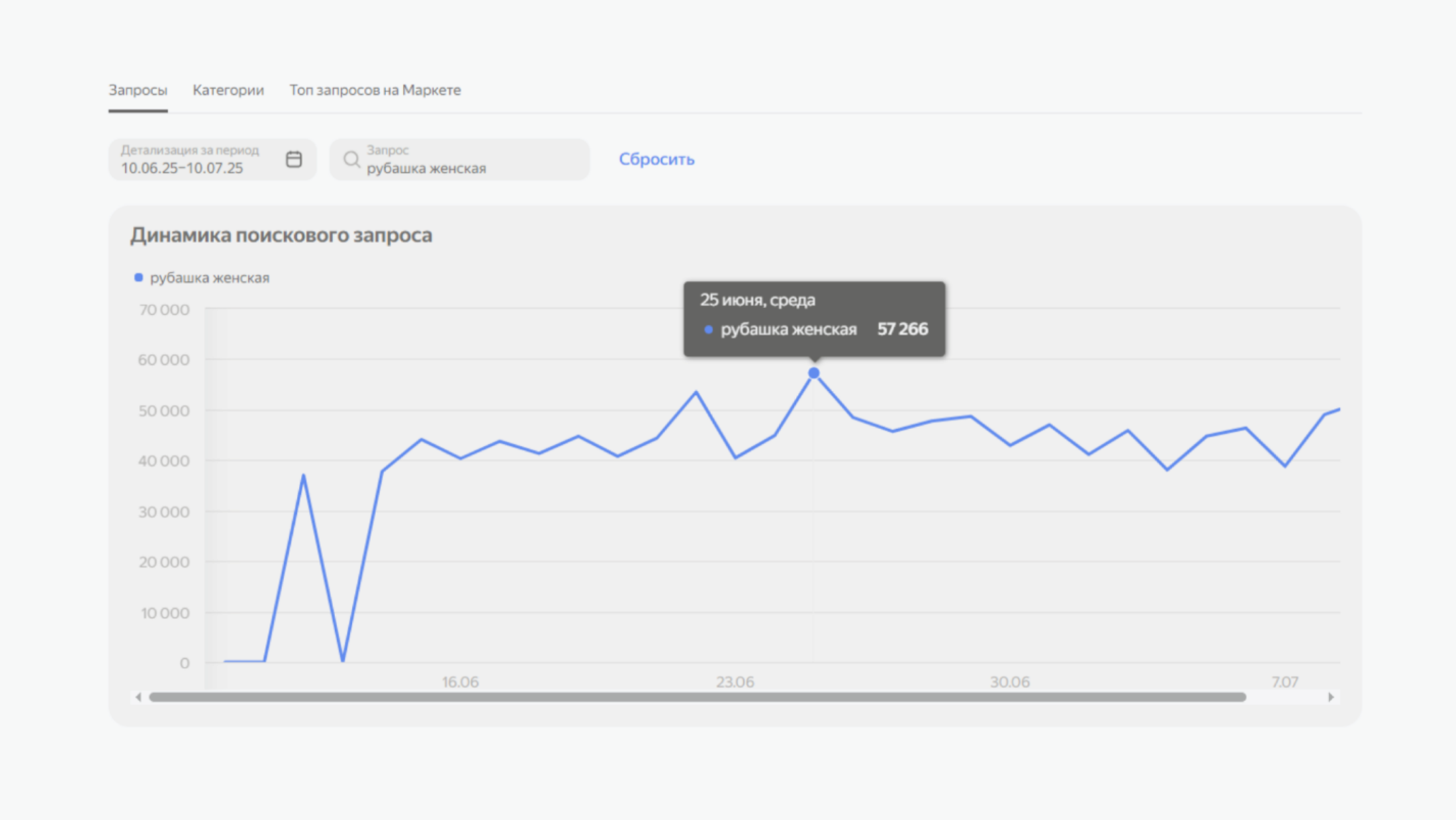
Task: Open the calendar icon in period field
Action: tap(294, 159)
